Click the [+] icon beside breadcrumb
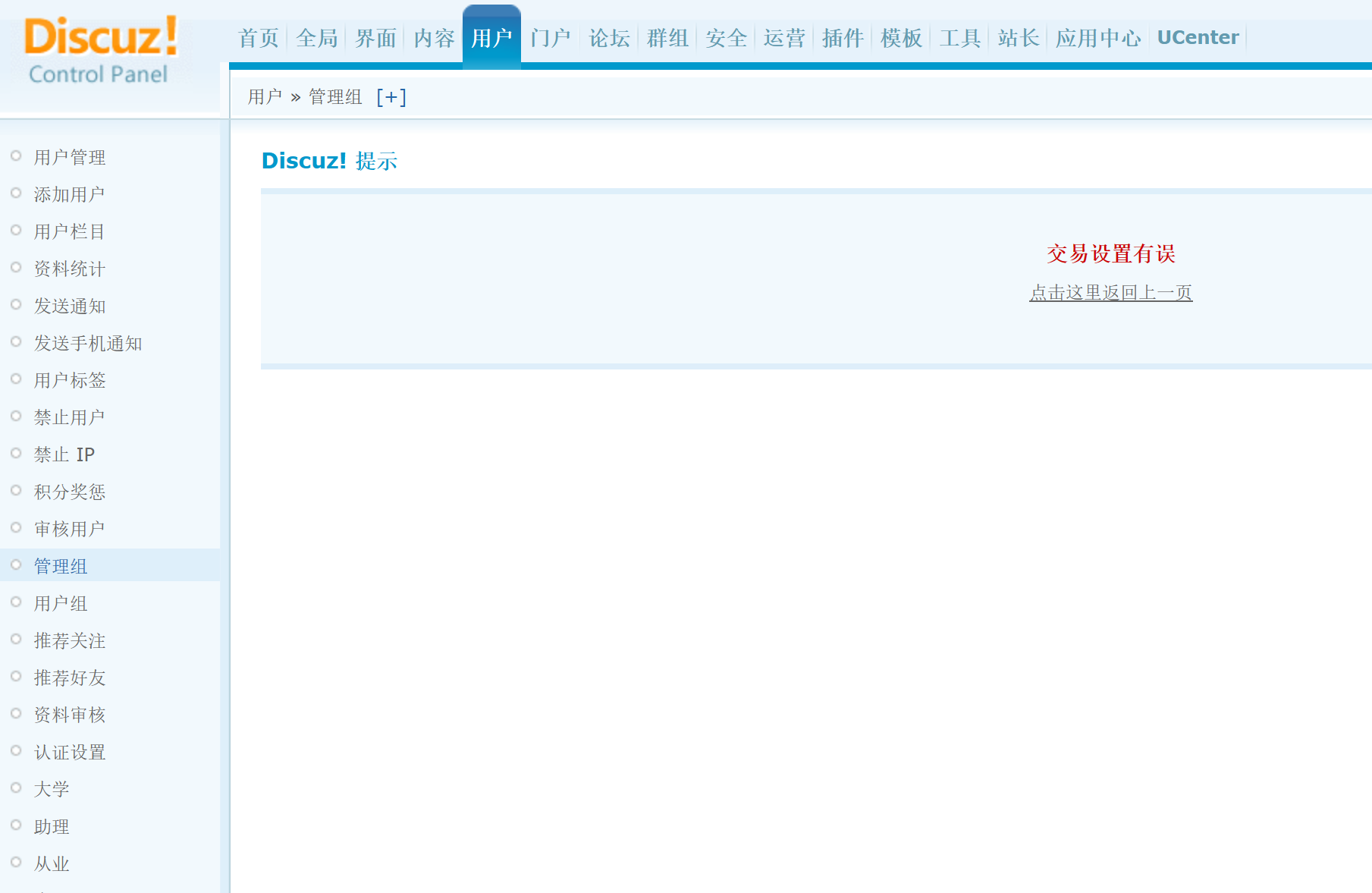Image resolution: width=1372 pixels, height=893 pixels. coord(391,97)
